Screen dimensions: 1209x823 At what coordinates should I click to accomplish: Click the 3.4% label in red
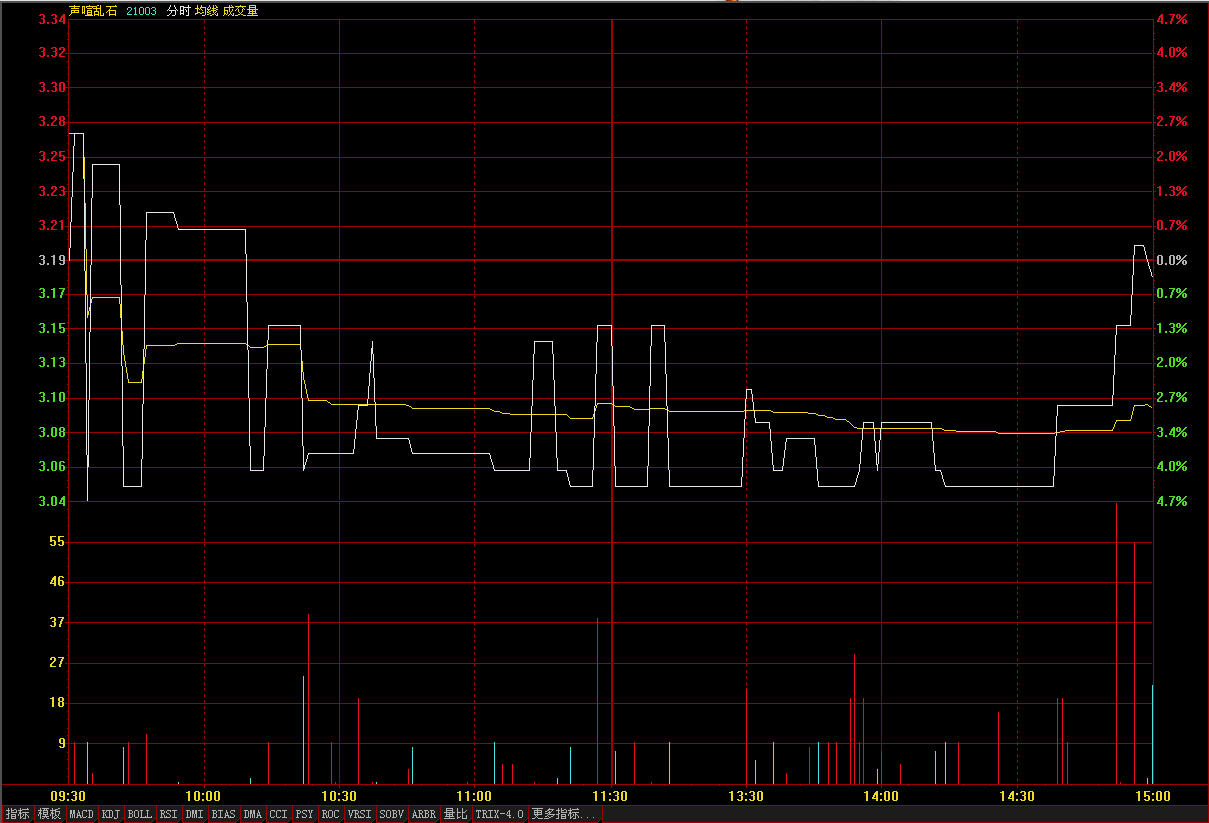(1171, 87)
